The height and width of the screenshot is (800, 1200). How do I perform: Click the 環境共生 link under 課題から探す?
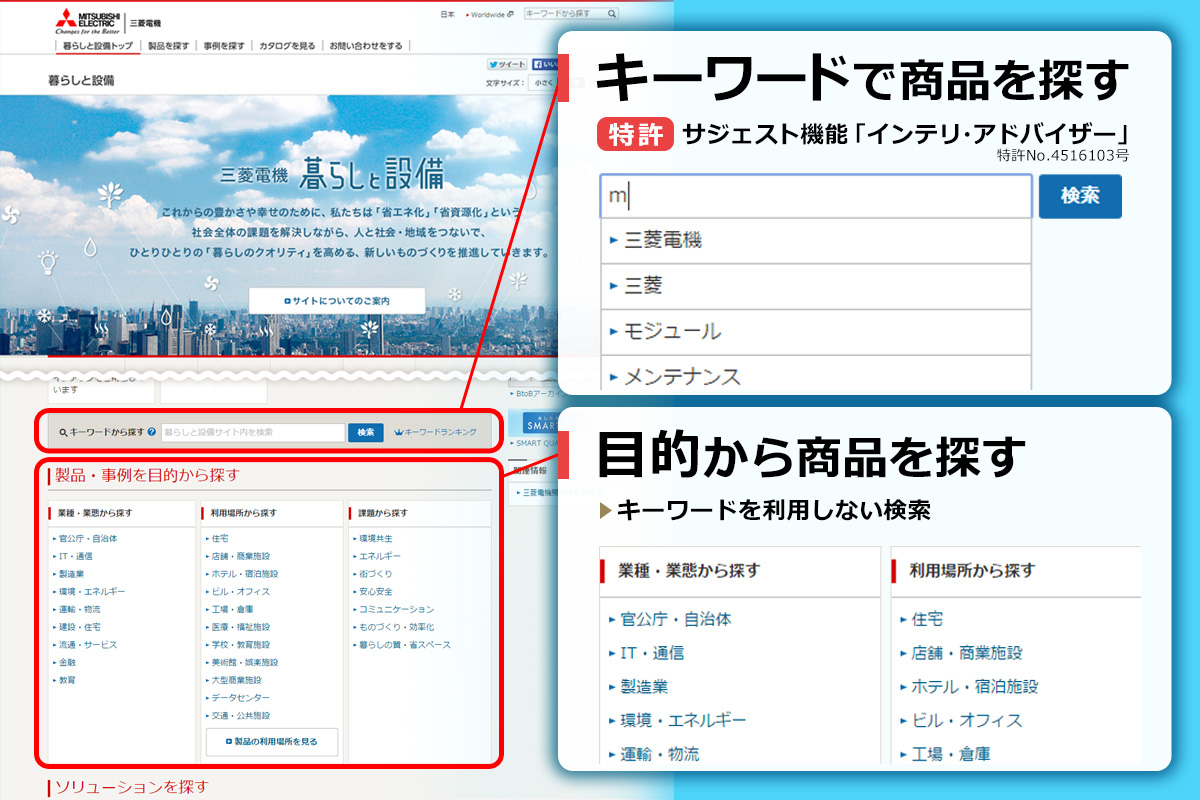(x=374, y=536)
